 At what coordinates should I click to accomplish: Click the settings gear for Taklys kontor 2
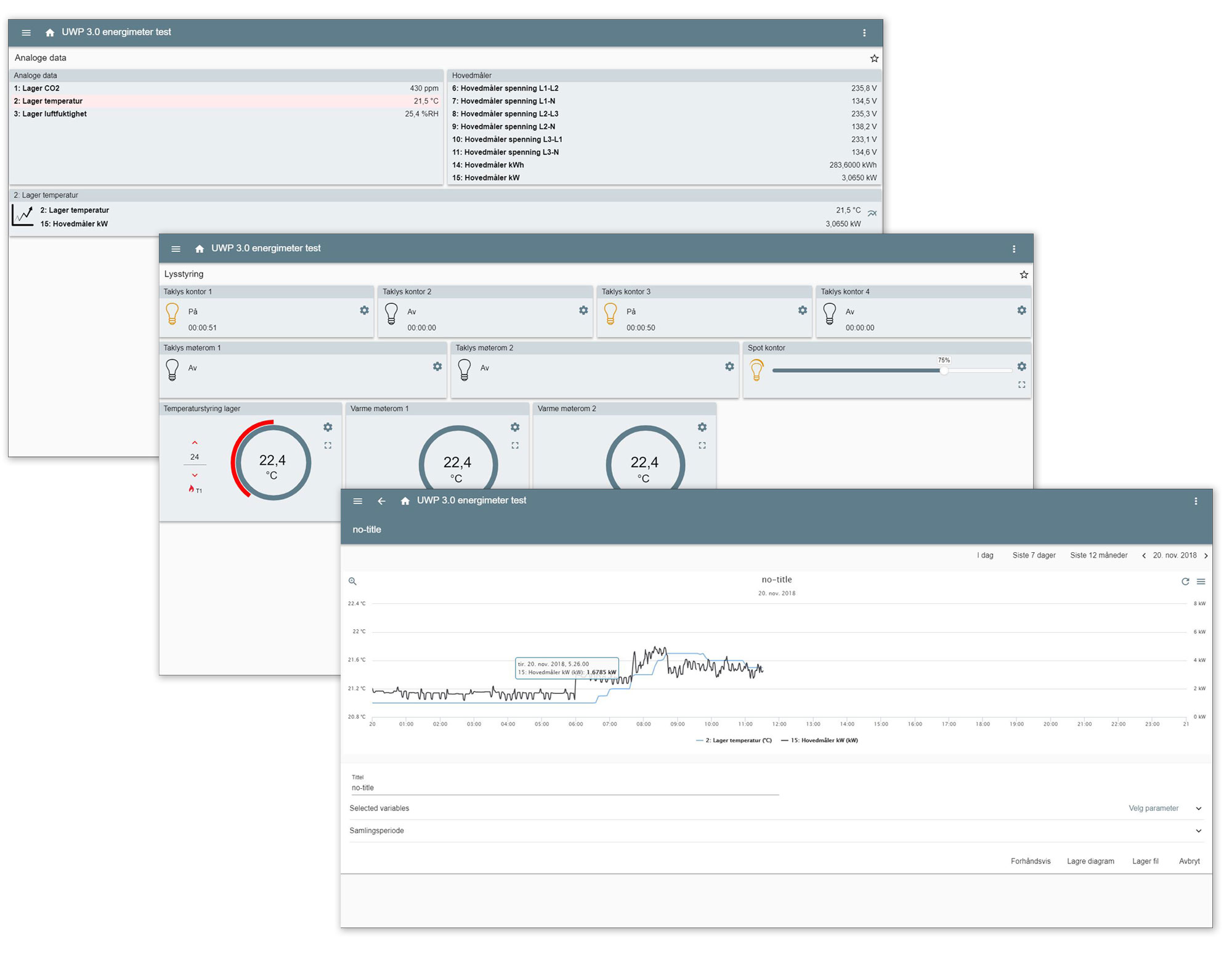point(586,309)
